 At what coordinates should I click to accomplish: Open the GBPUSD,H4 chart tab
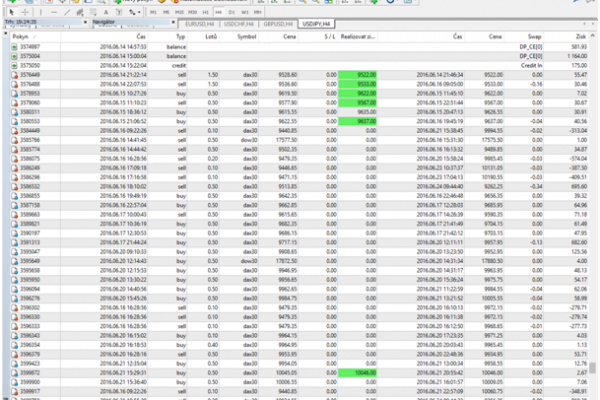click(278, 24)
